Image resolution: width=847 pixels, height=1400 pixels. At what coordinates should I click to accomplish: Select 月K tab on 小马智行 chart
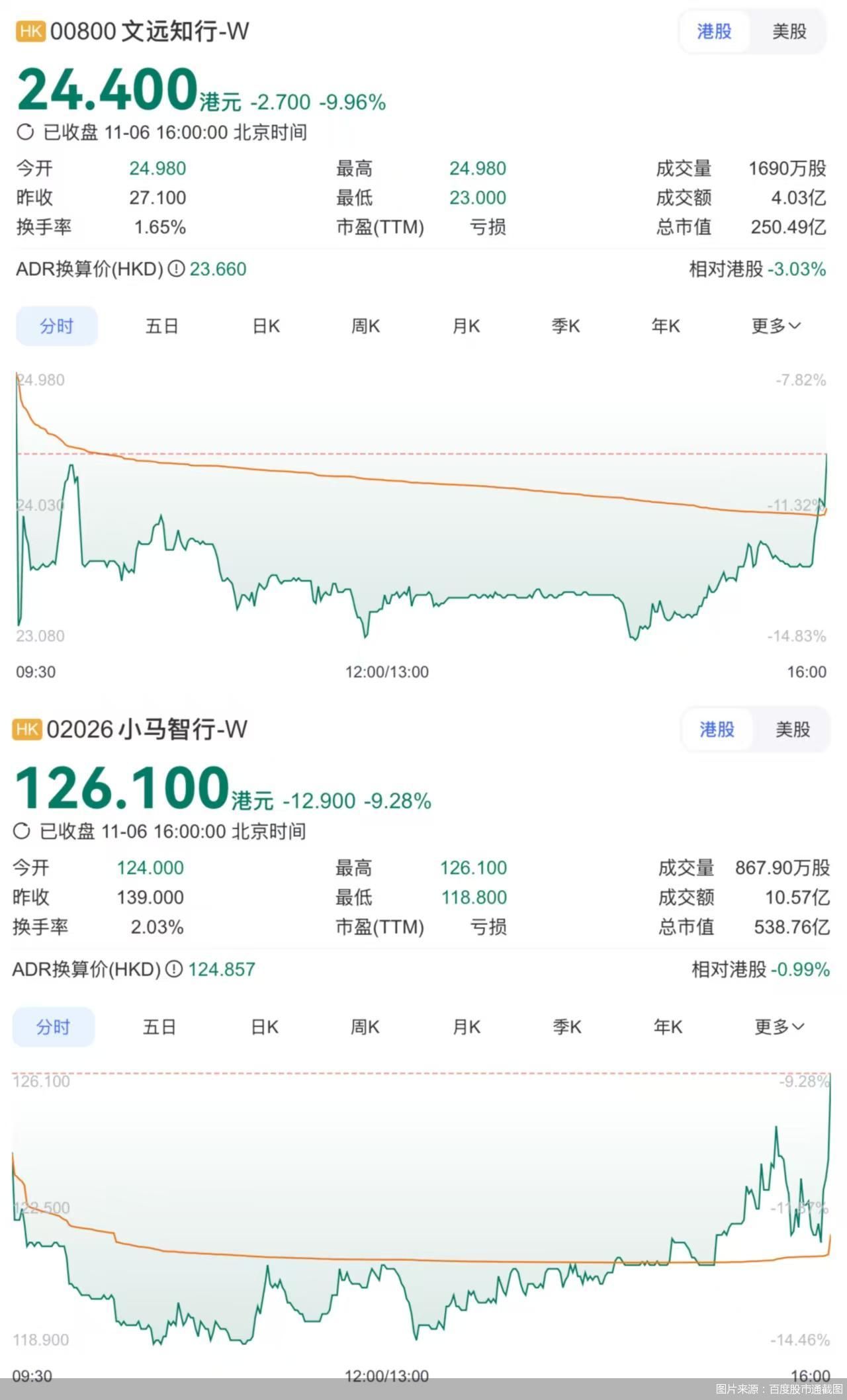tap(467, 1027)
